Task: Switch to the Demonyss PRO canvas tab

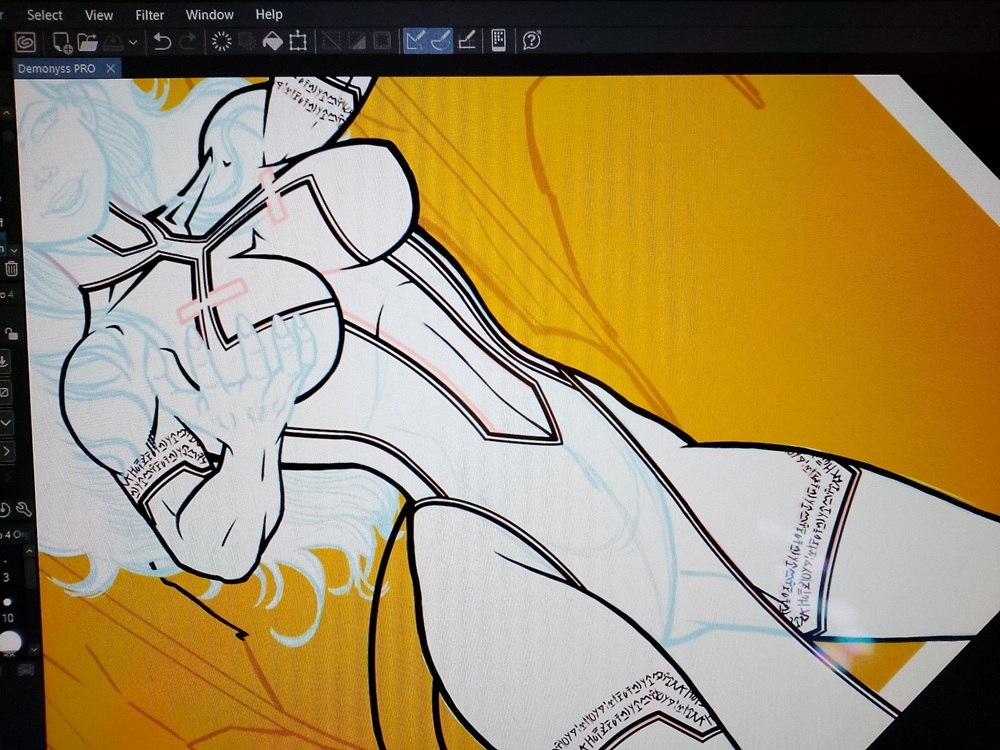Action: coord(56,68)
